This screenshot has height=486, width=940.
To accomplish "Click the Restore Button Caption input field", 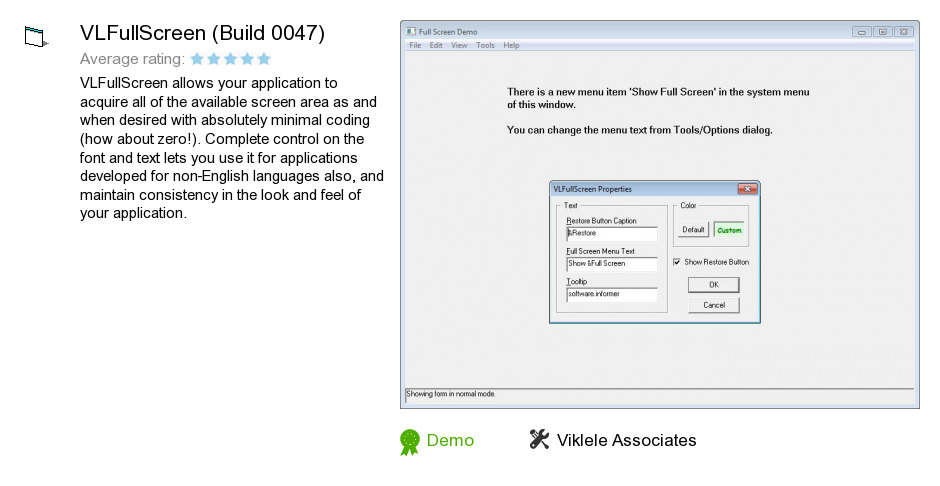I will [611, 233].
